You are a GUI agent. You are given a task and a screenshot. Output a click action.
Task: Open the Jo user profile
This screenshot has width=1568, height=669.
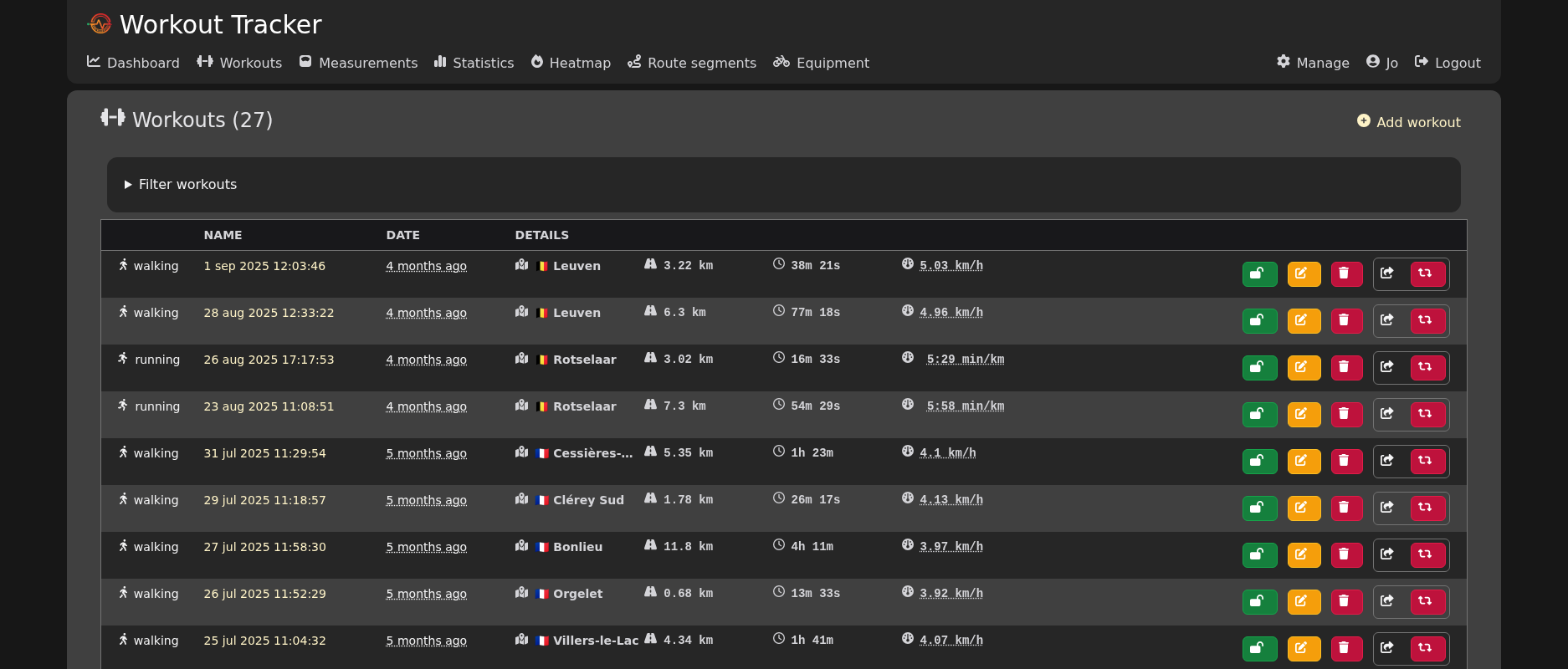pos(1382,63)
